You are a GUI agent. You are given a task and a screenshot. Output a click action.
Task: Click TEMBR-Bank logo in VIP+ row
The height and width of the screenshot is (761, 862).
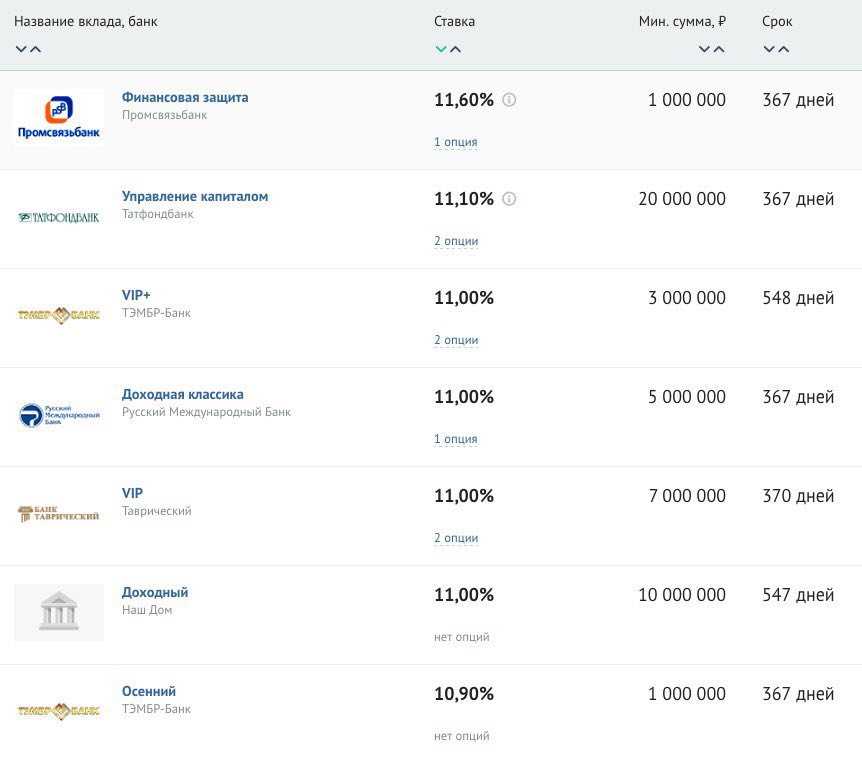pyautogui.click(x=59, y=315)
